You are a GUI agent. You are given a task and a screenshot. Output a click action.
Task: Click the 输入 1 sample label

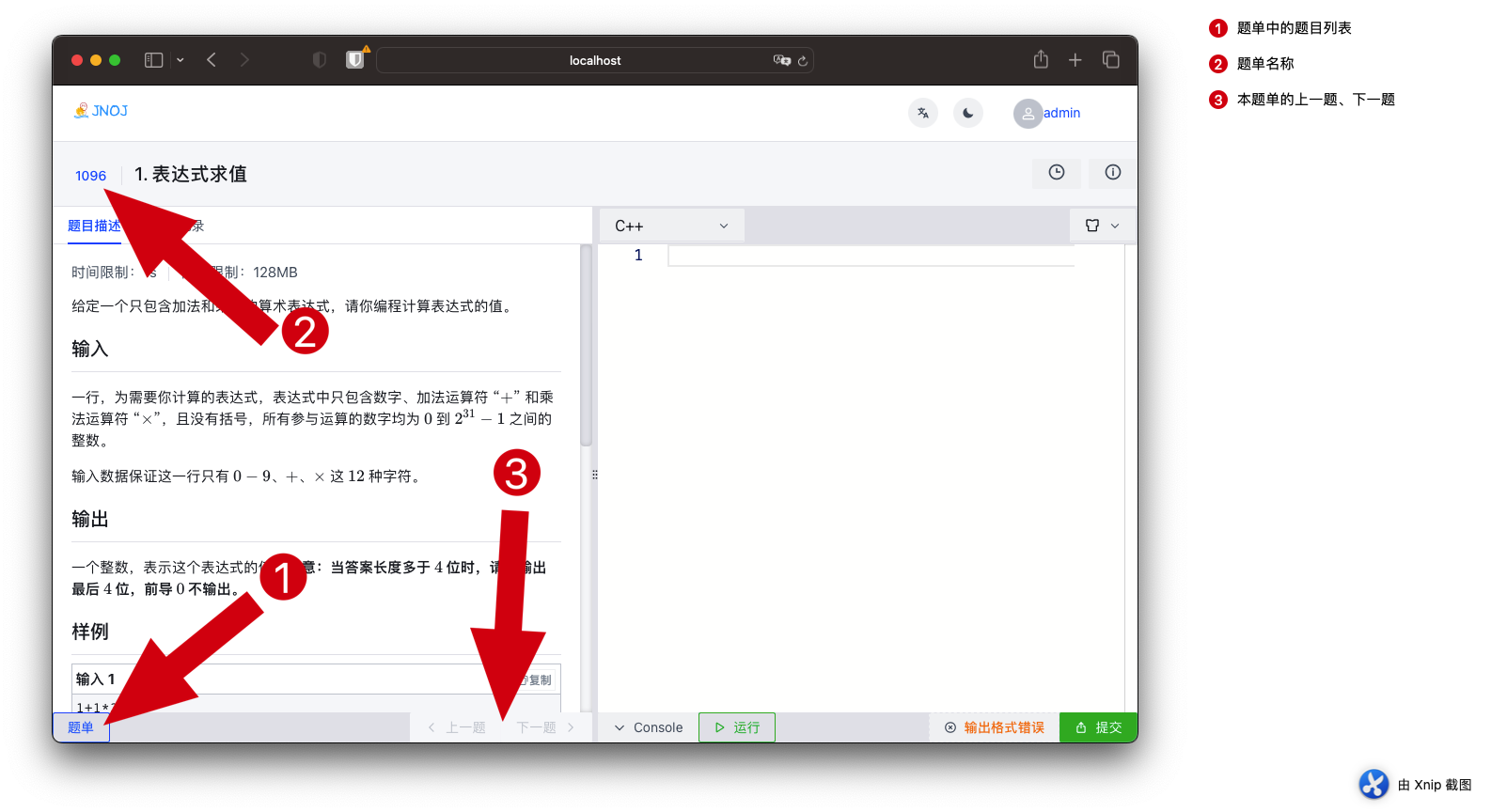pos(96,679)
